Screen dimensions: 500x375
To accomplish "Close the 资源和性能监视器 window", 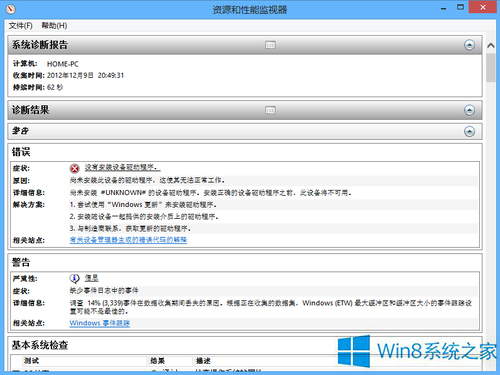I will click(x=483, y=7).
